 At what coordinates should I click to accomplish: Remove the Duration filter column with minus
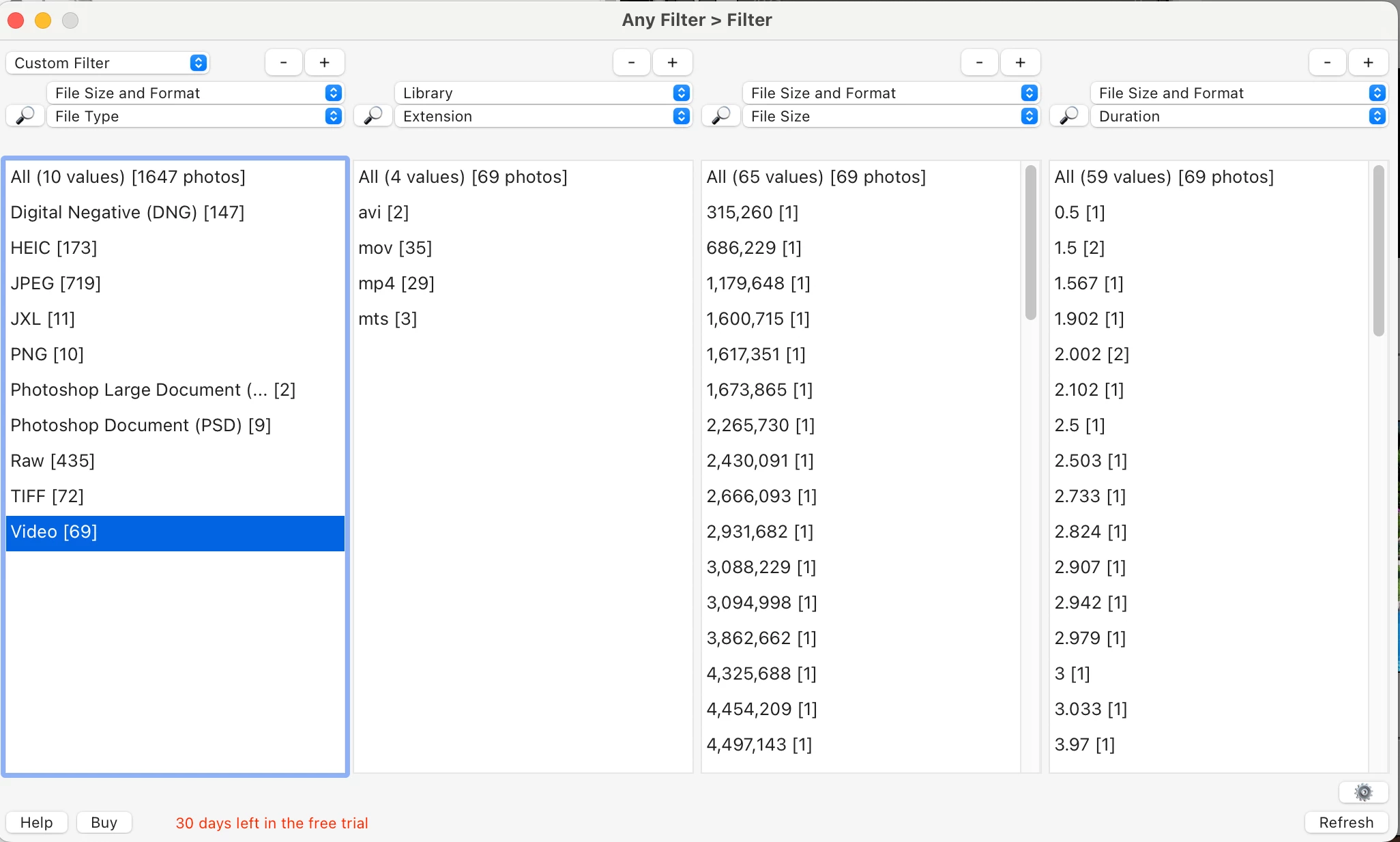coord(1328,63)
